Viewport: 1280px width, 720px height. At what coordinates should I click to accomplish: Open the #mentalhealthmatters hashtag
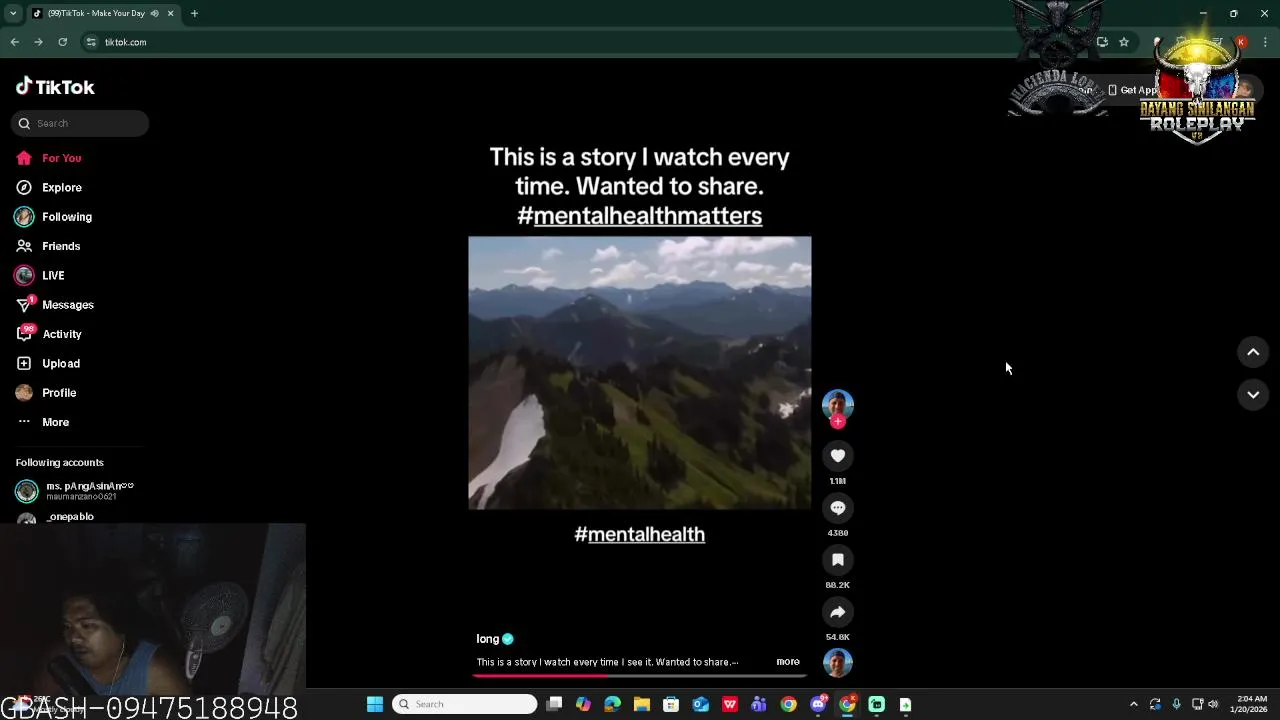pyautogui.click(x=640, y=215)
